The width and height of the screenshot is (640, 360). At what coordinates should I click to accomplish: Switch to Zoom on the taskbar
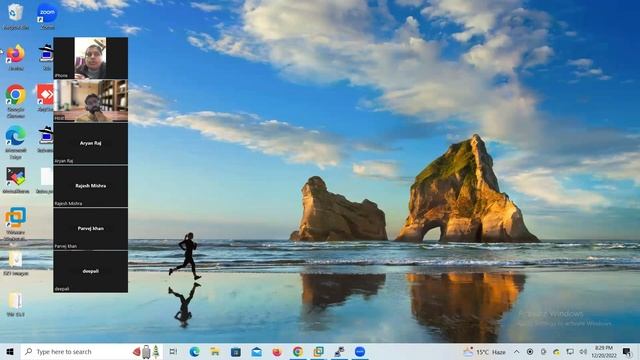coord(360,352)
